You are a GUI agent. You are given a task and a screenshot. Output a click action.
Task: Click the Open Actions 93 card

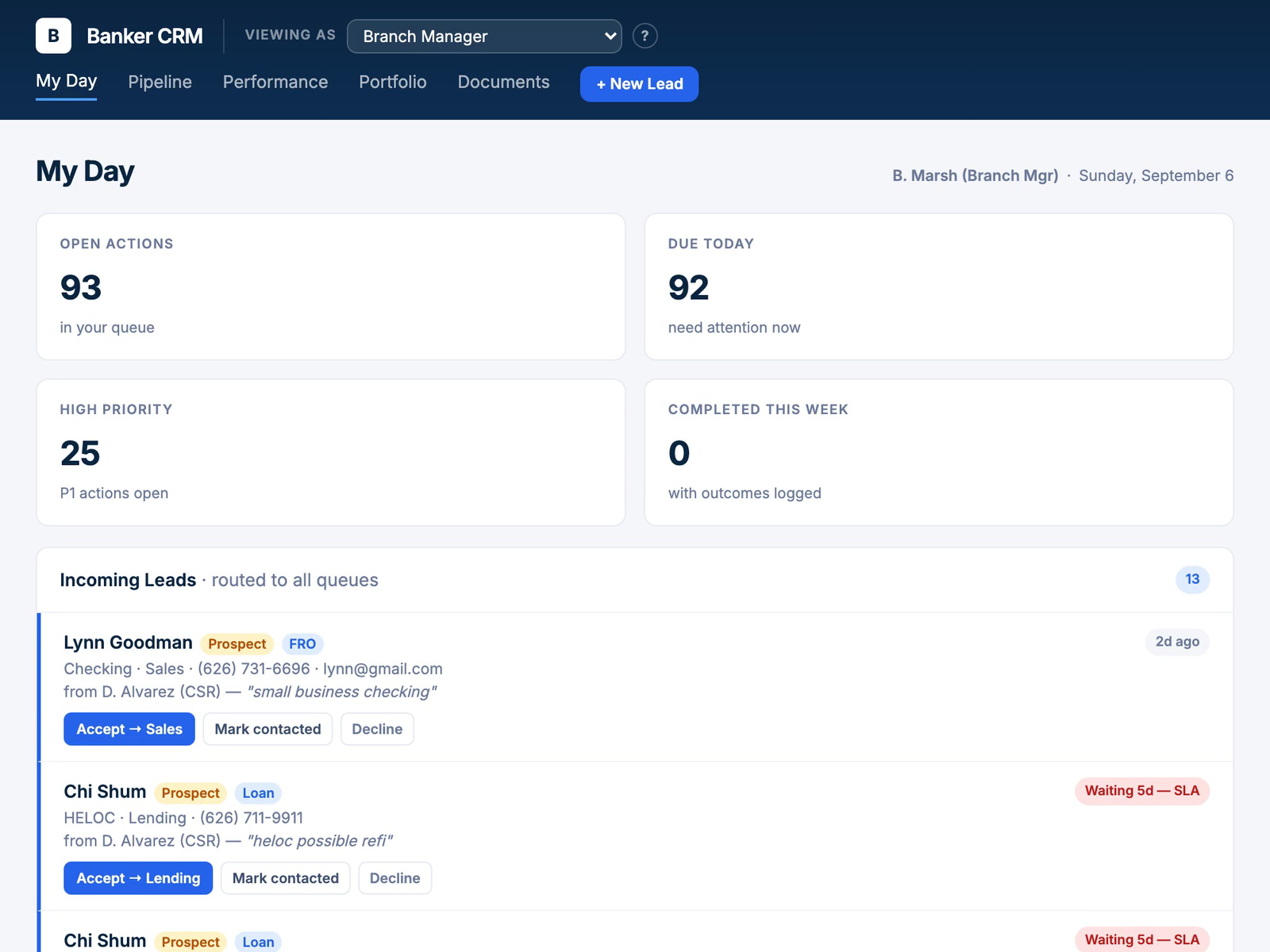click(331, 286)
